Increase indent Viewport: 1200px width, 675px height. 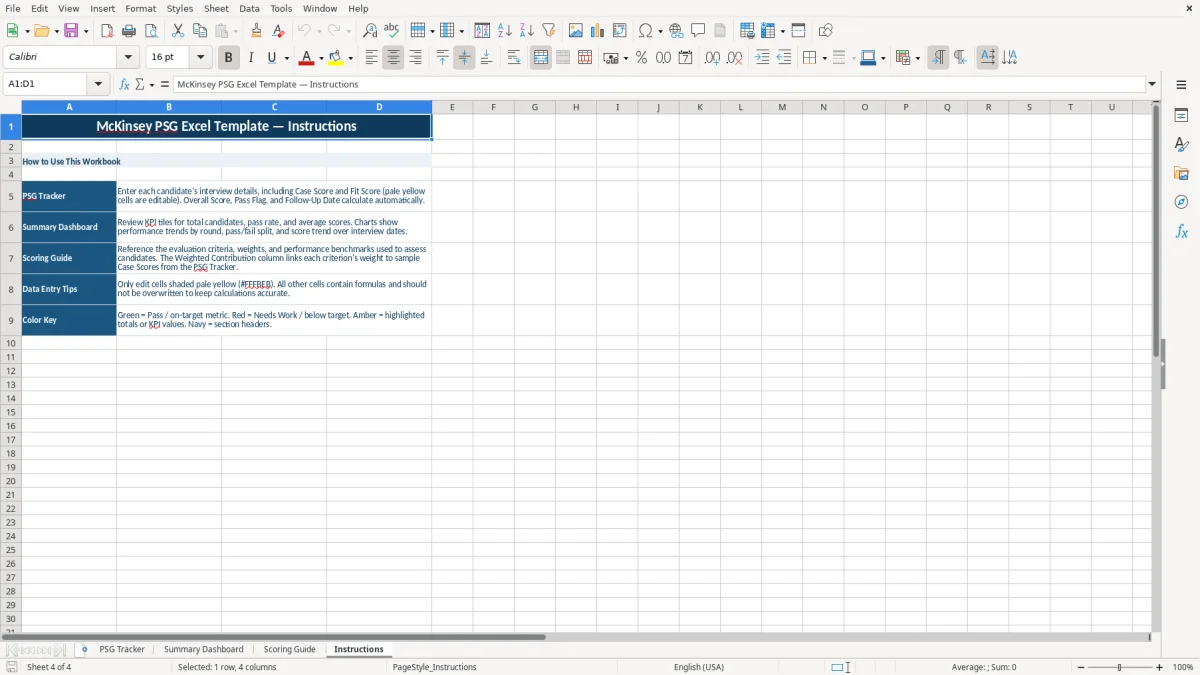tap(762, 58)
